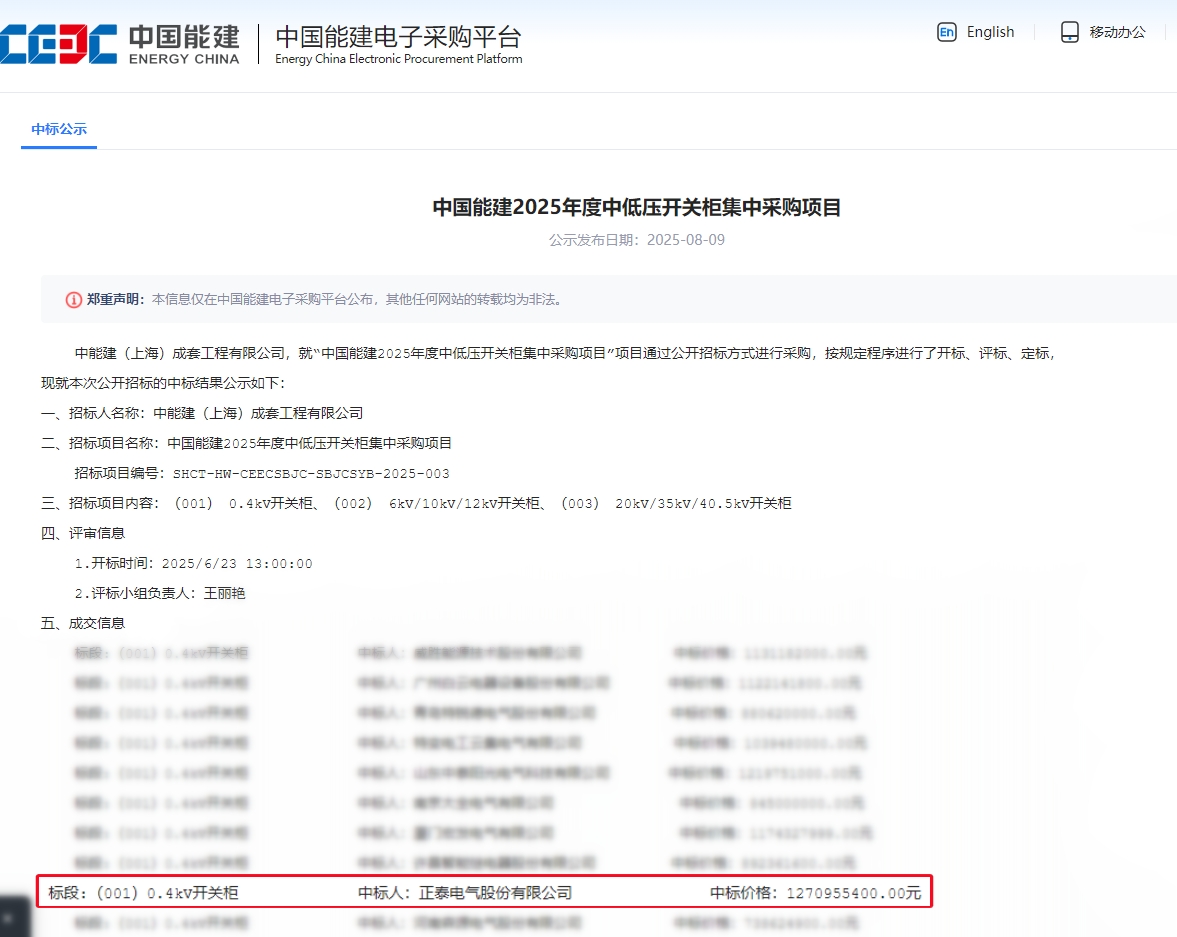
Task: Click the 中国能建电子采购平台 platform title
Action: tap(398, 37)
